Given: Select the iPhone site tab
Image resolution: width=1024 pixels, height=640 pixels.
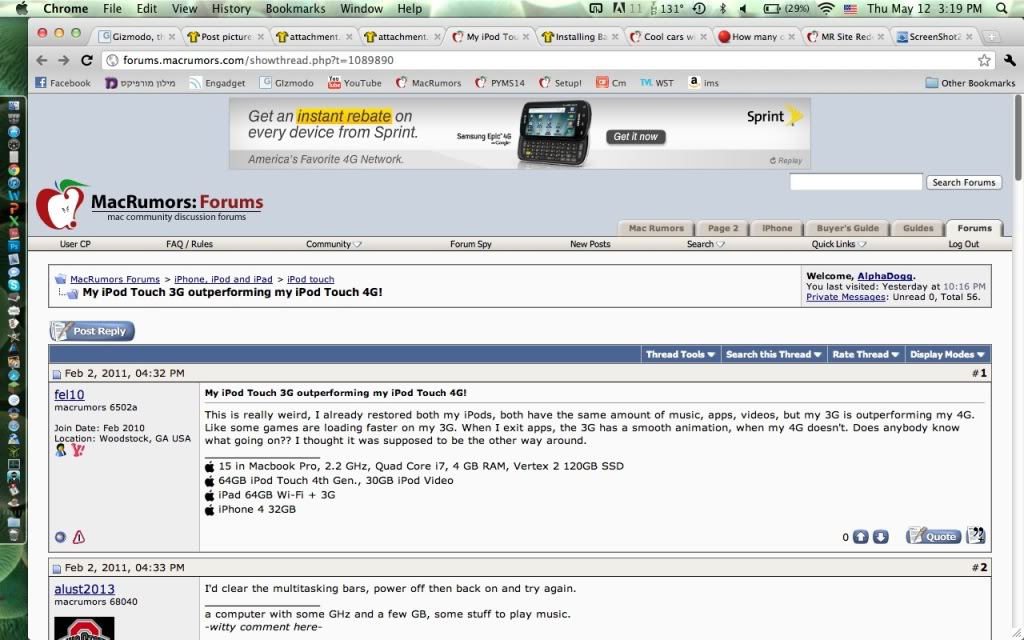Looking at the screenshot, I should point(776,228).
